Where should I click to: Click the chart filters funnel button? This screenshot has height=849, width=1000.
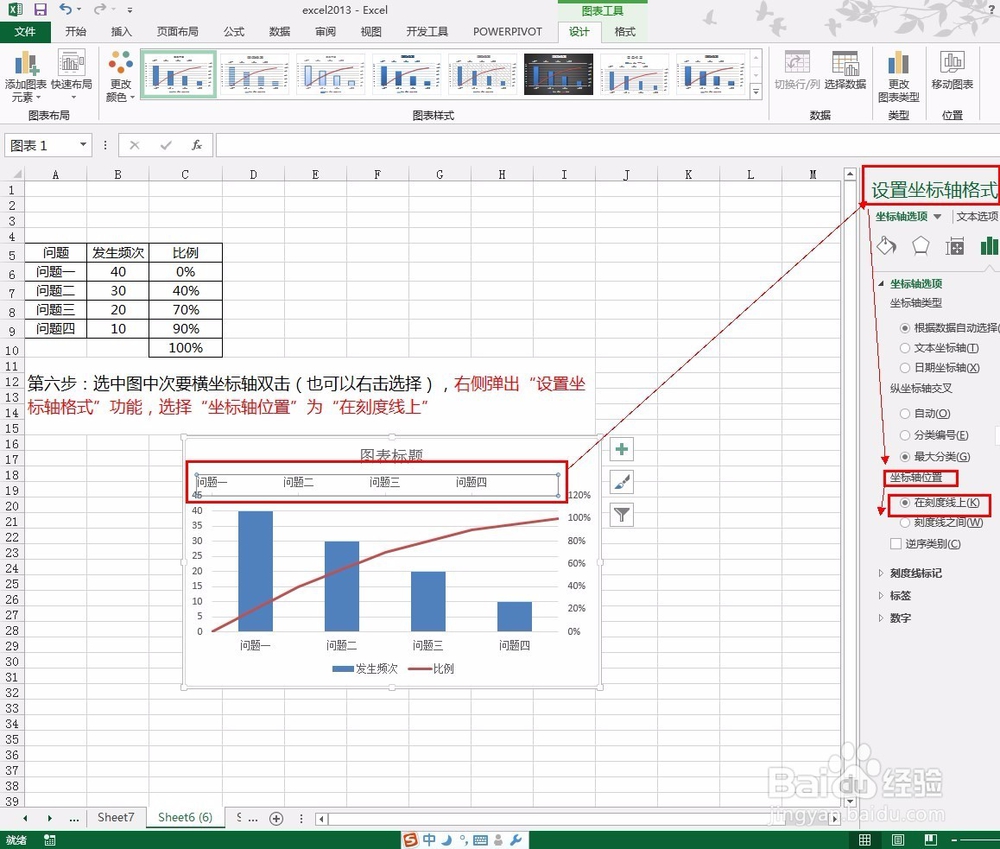click(x=622, y=515)
